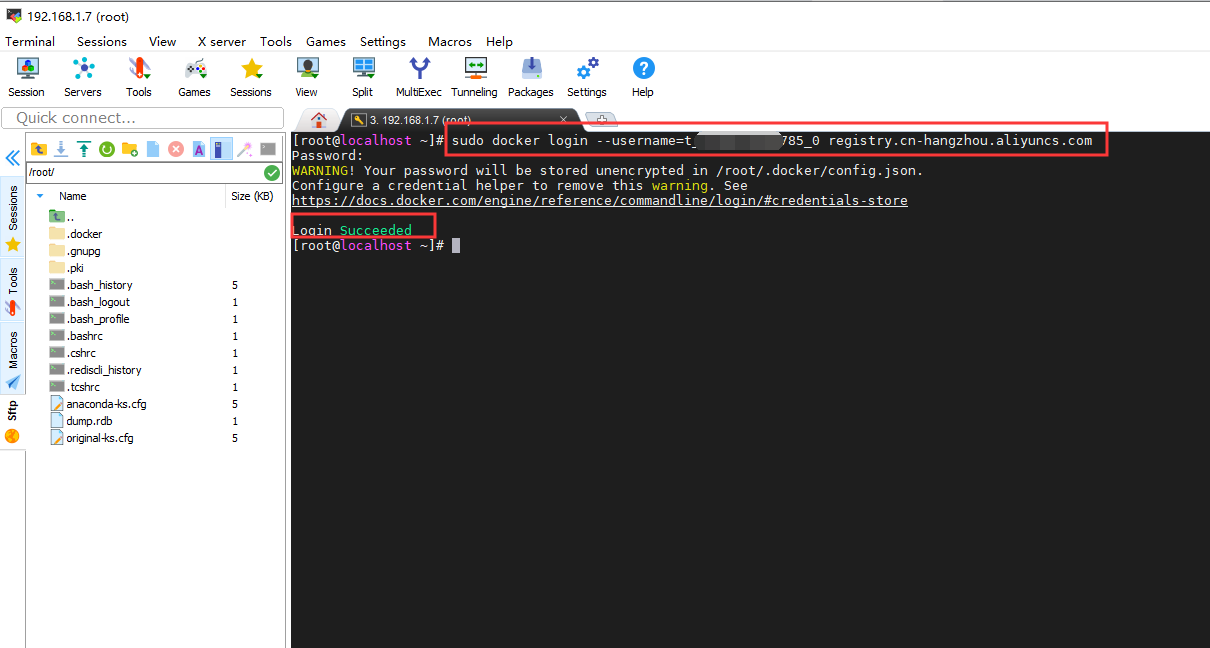
Task: Sort files by Size (KB) column
Action: click(x=252, y=196)
